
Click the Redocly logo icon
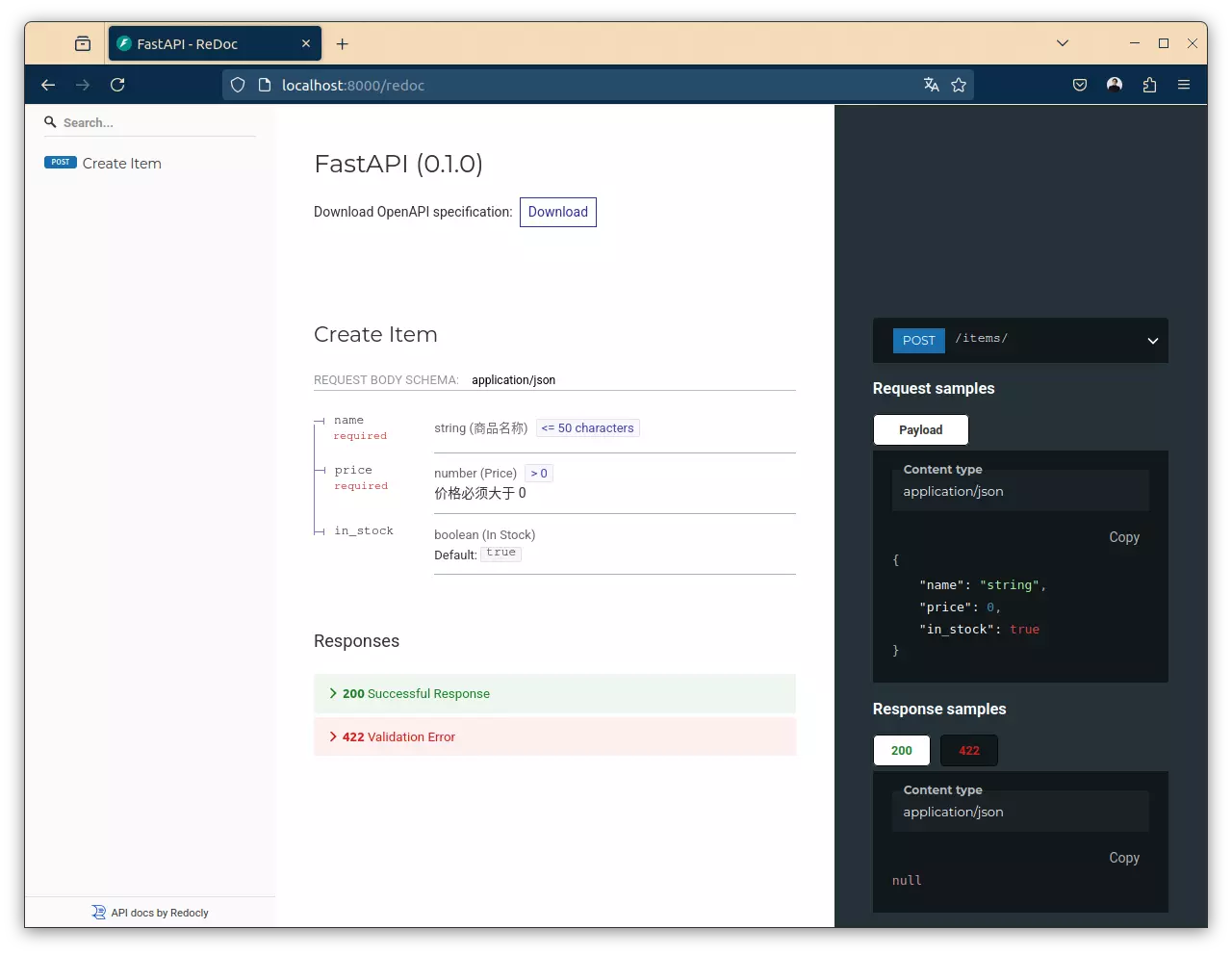coord(98,912)
